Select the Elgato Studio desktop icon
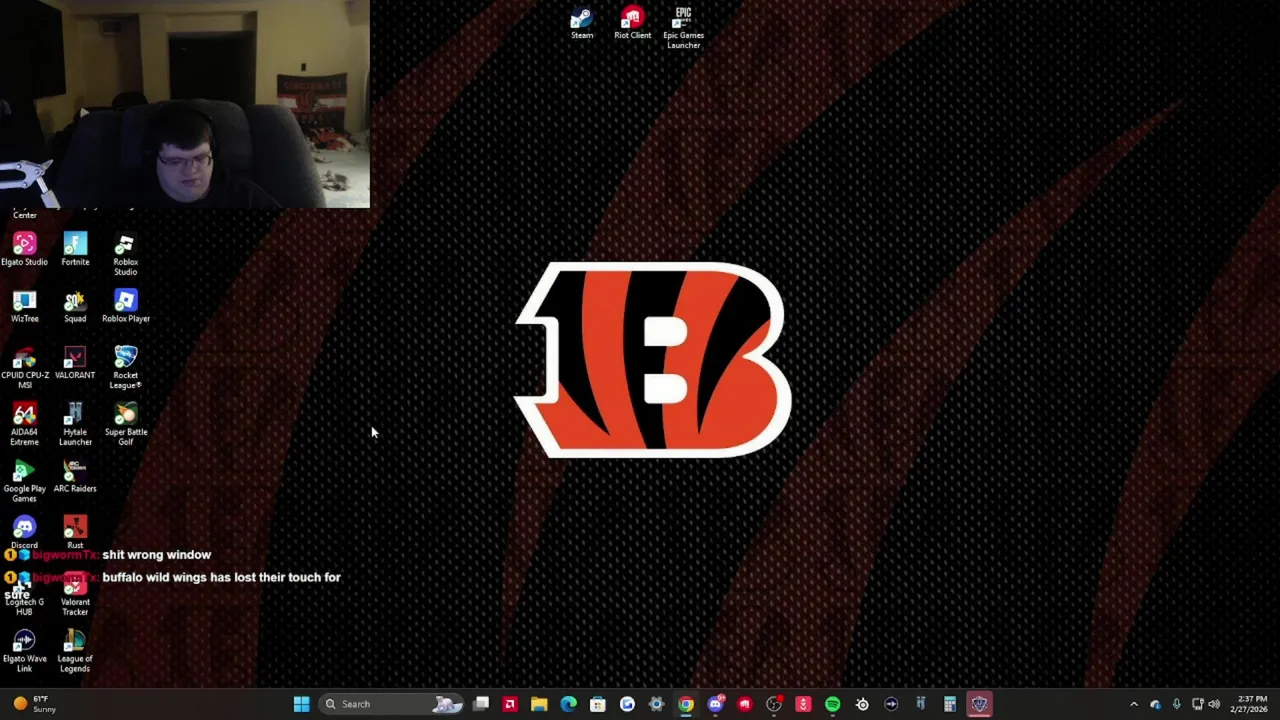 24,250
